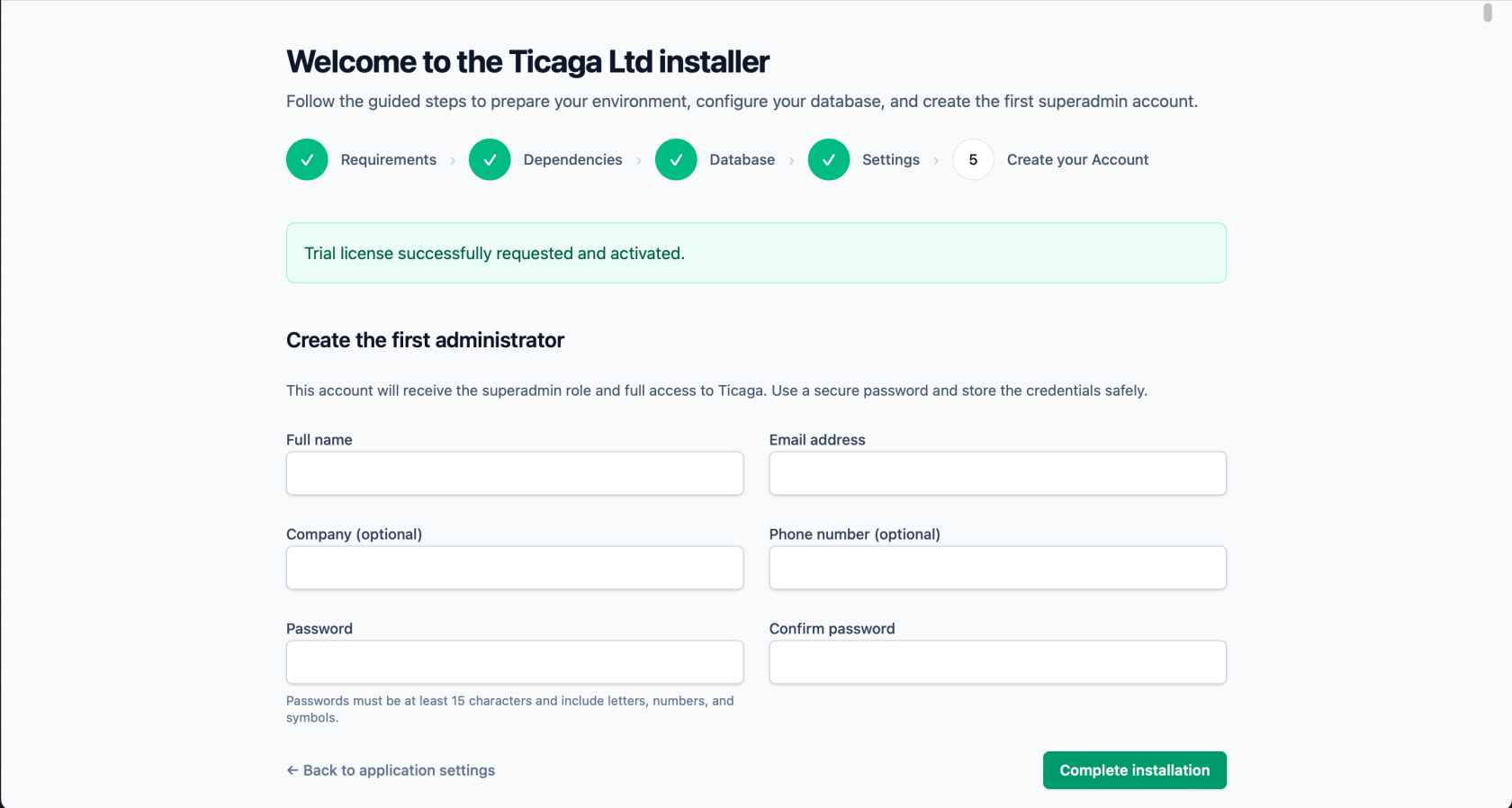Click the Database step green checkmark icon
This screenshot has width=1512, height=808.
(676, 159)
